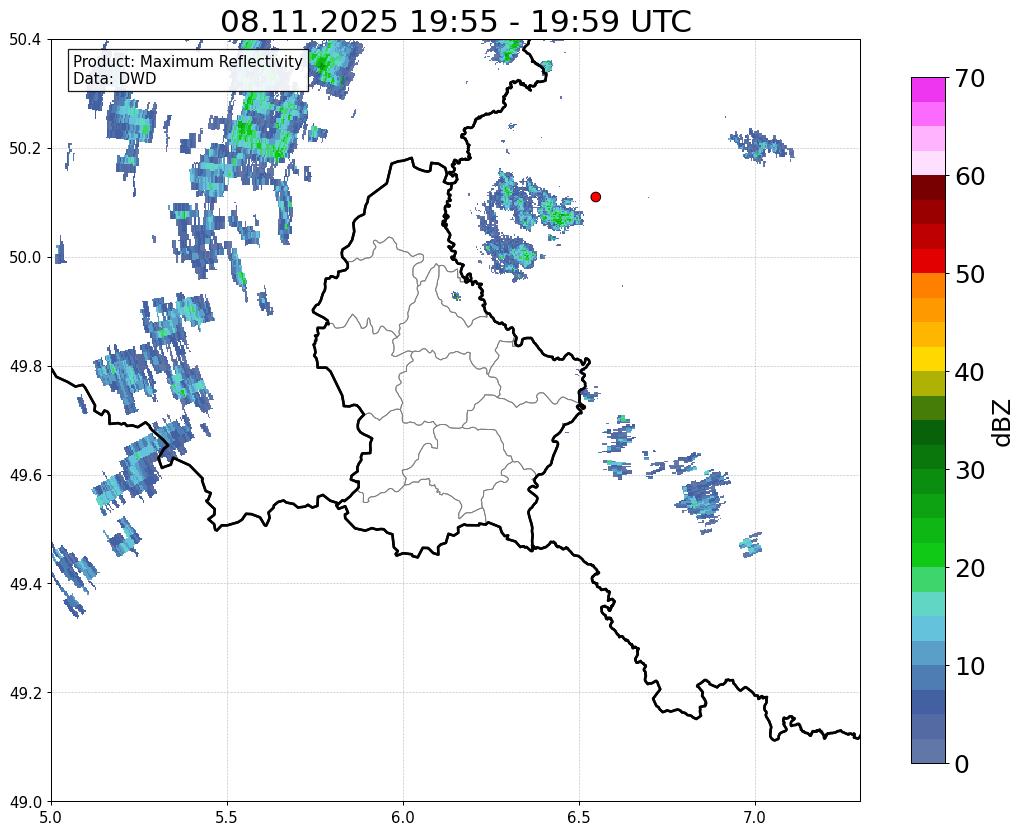Click the latitude axis label 49.0
This screenshot has width=1023, height=834.
tap(25, 802)
